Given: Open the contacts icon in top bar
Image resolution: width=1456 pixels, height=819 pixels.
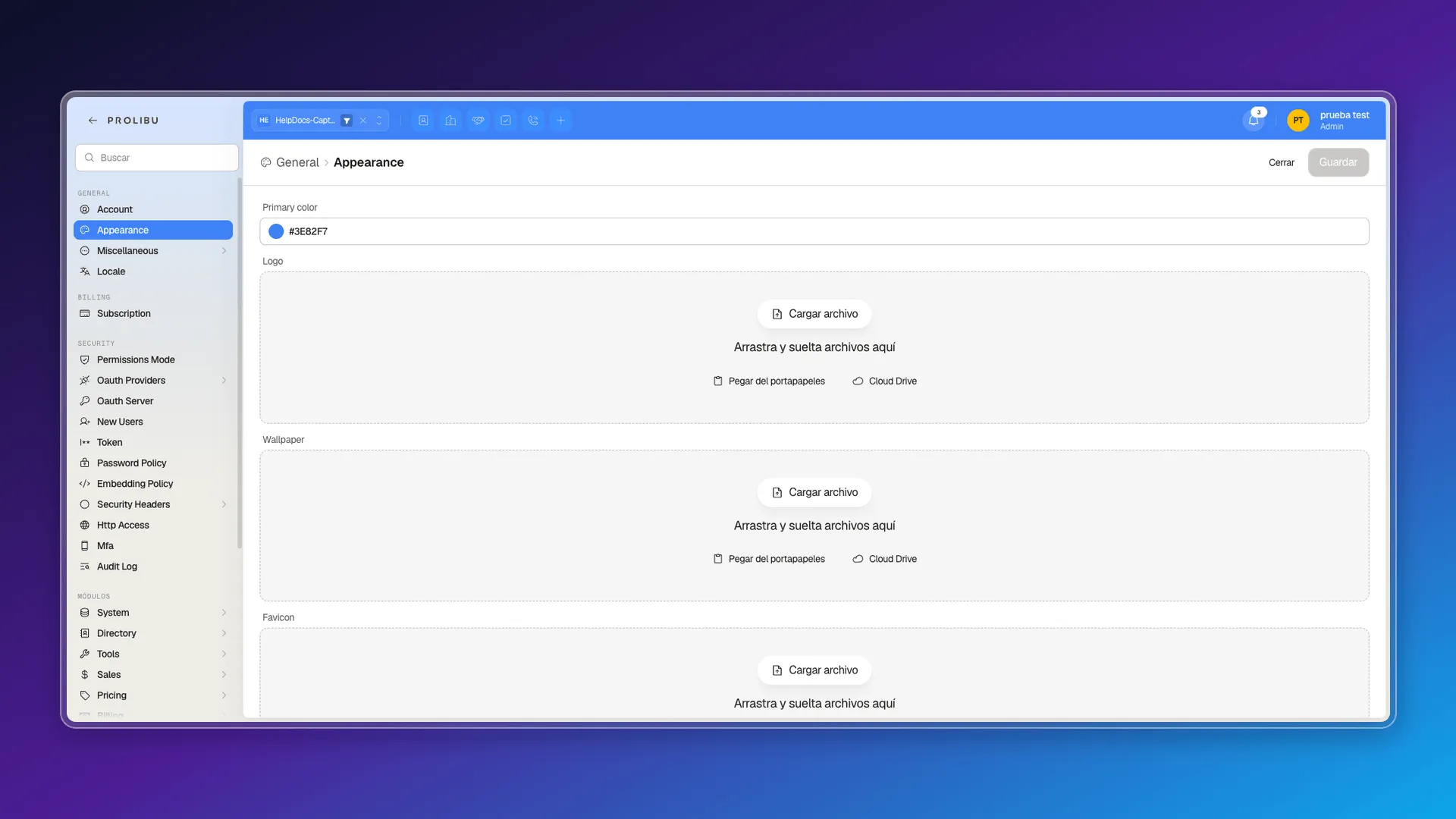Looking at the screenshot, I should (x=423, y=121).
